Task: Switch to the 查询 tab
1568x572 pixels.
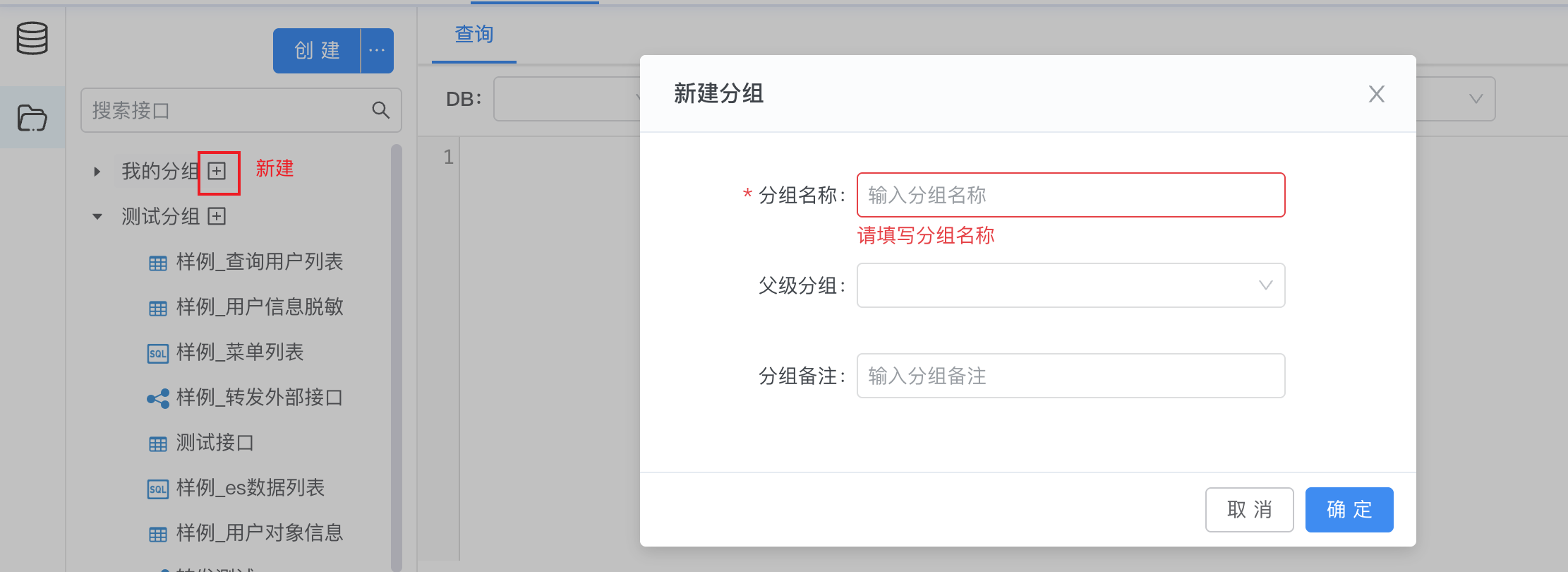Action: pos(474,35)
